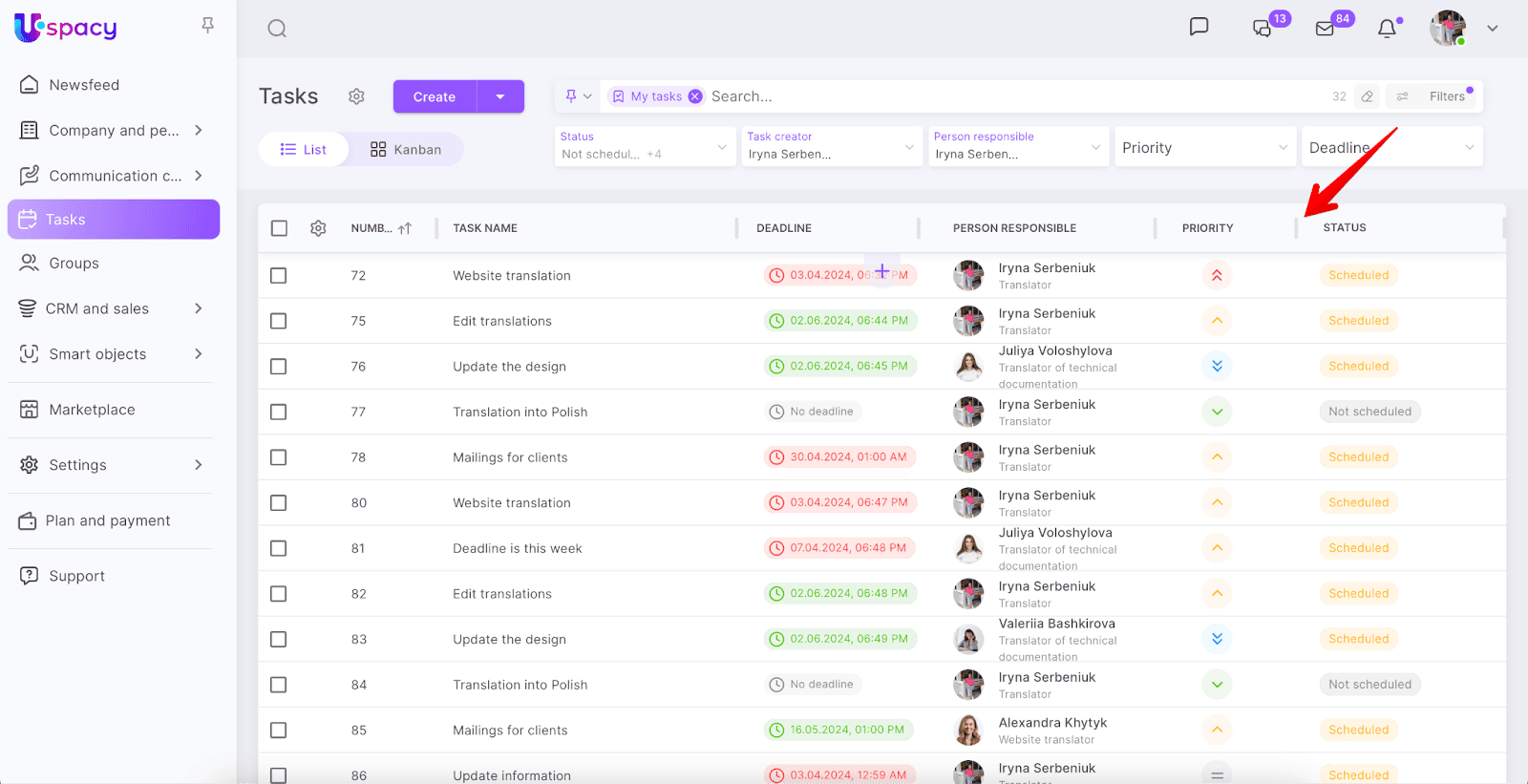Viewport: 1528px width, 784px height.
Task: Click the pin icon beside Uspacy logo
Action: point(207,26)
